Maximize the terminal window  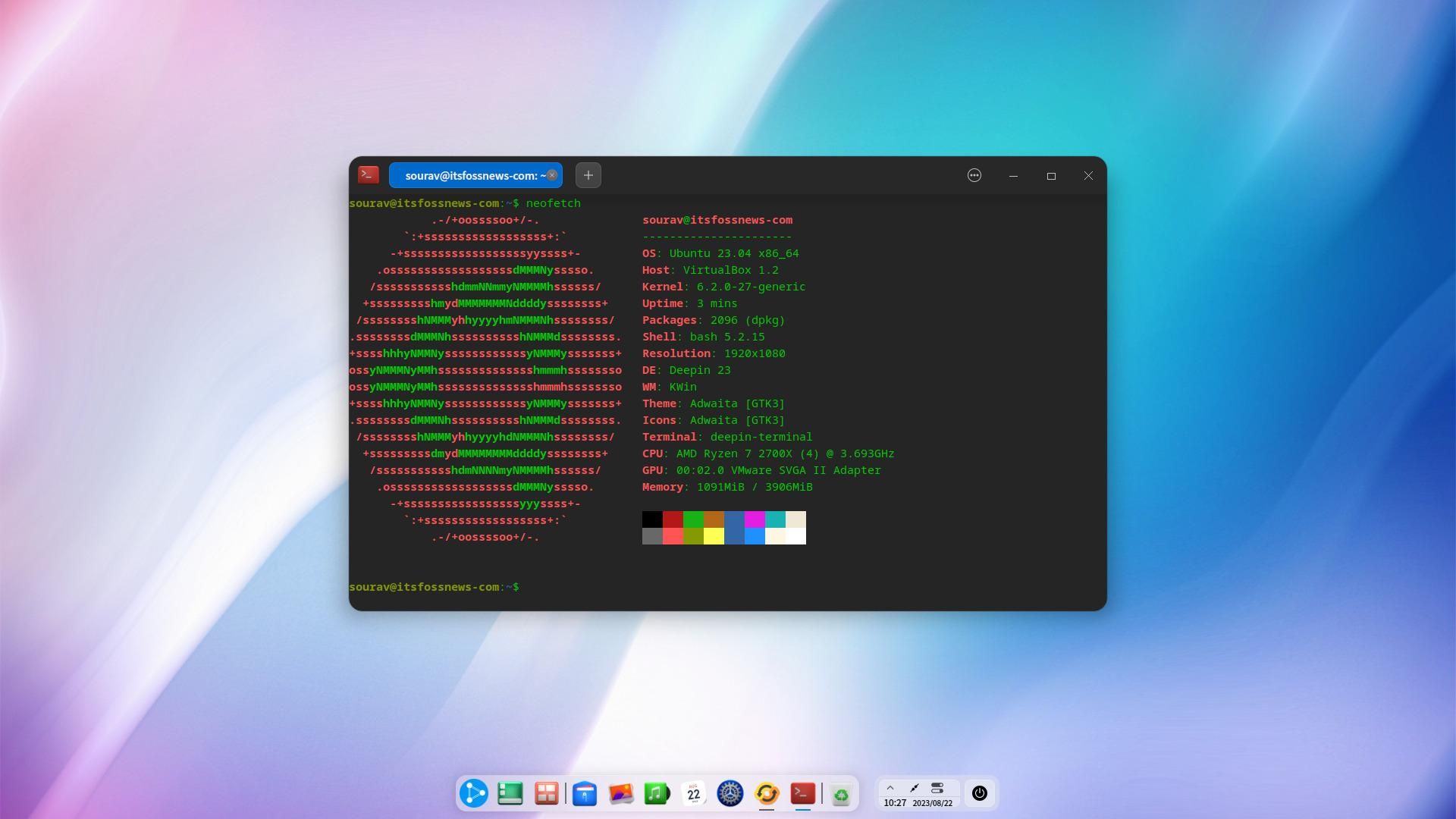1051,175
